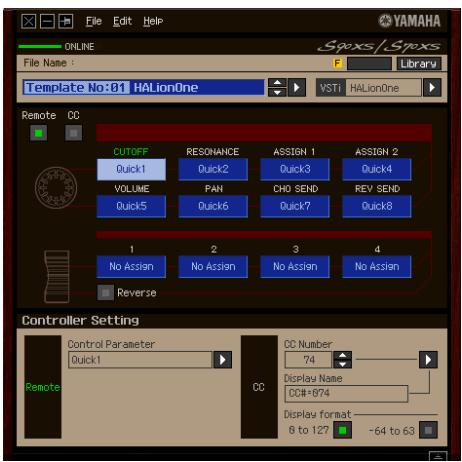This screenshot has width=462, height=462.
Task: Select the 0 to 127 display format
Action: 343,430
